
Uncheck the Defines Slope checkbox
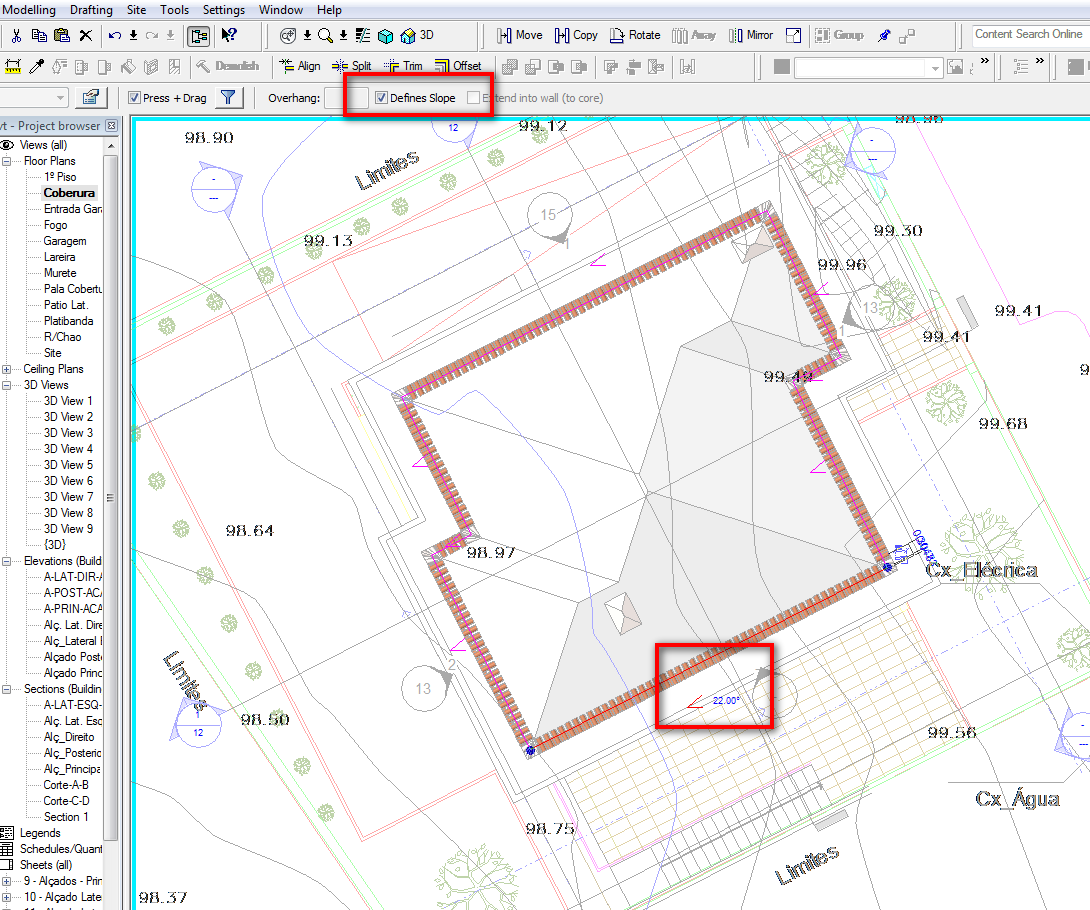[381, 98]
